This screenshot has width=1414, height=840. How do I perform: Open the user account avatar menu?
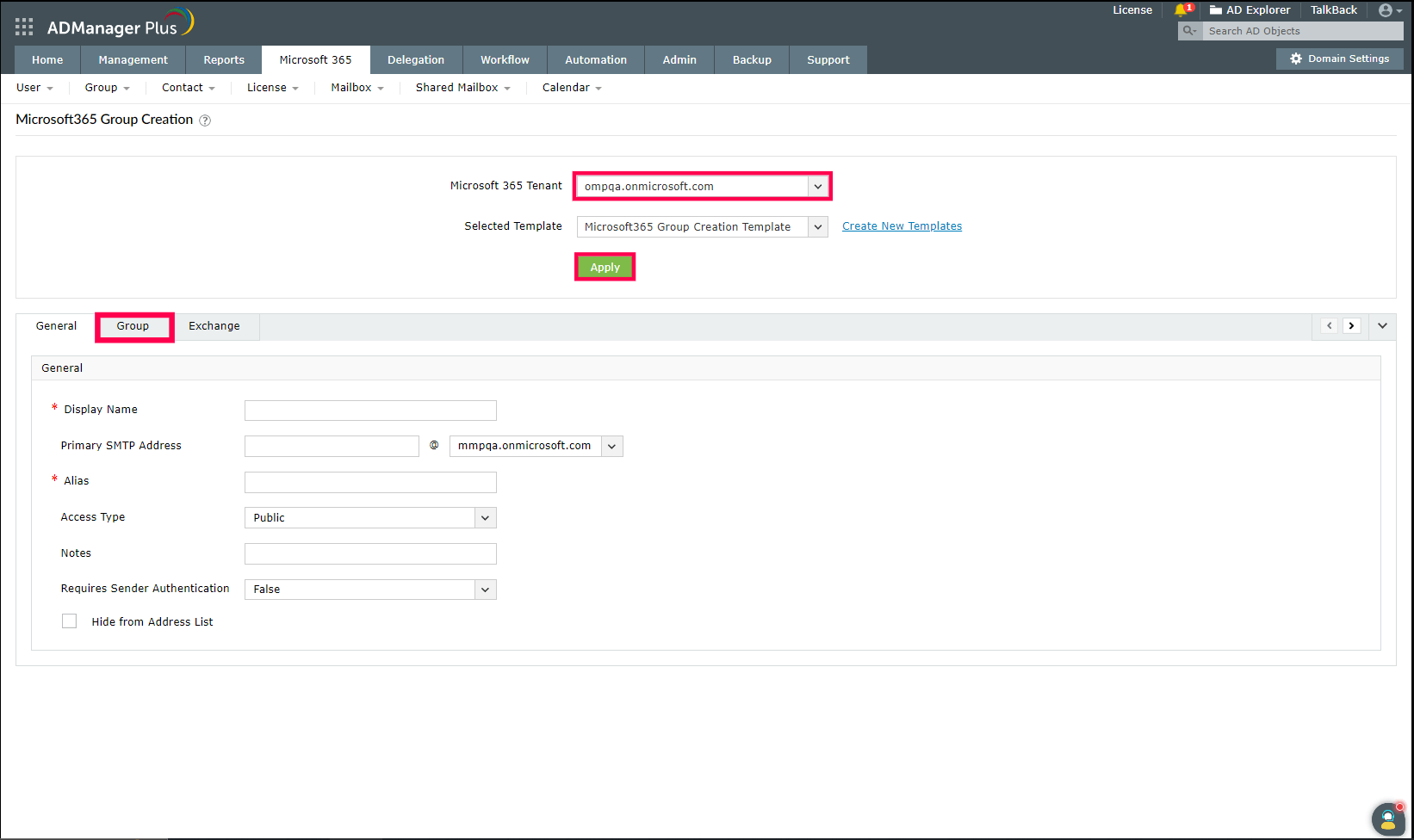(x=1390, y=10)
